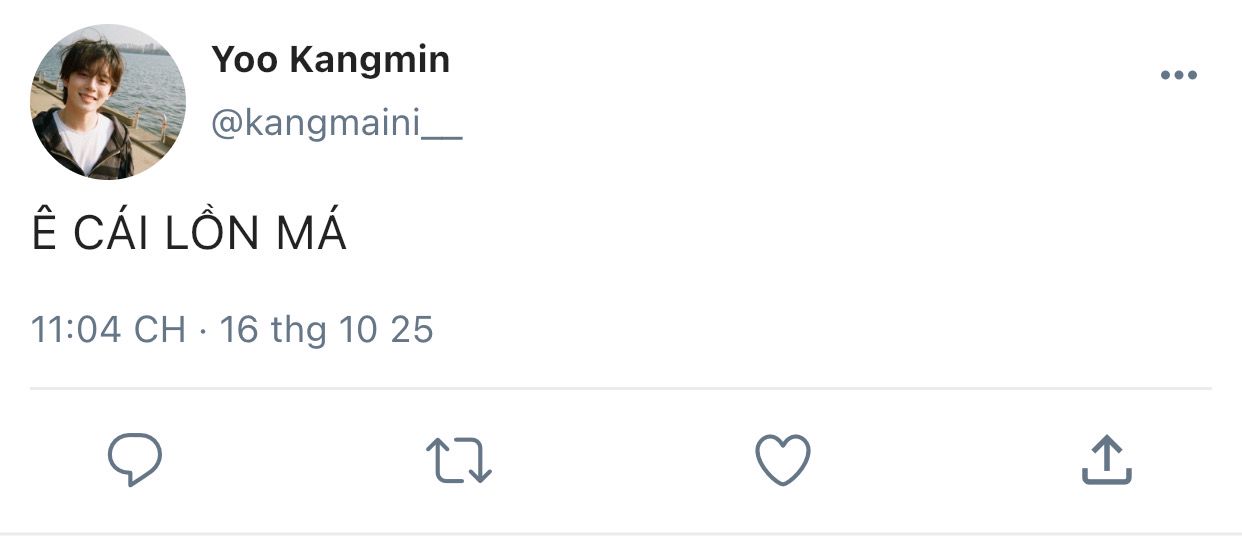Share the tweet via the upload arrow icon

point(1106,461)
